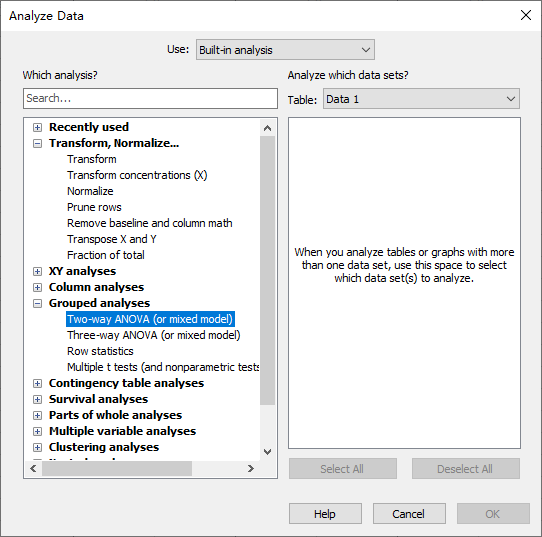Expand the Survival analyses group

(x=37, y=399)
